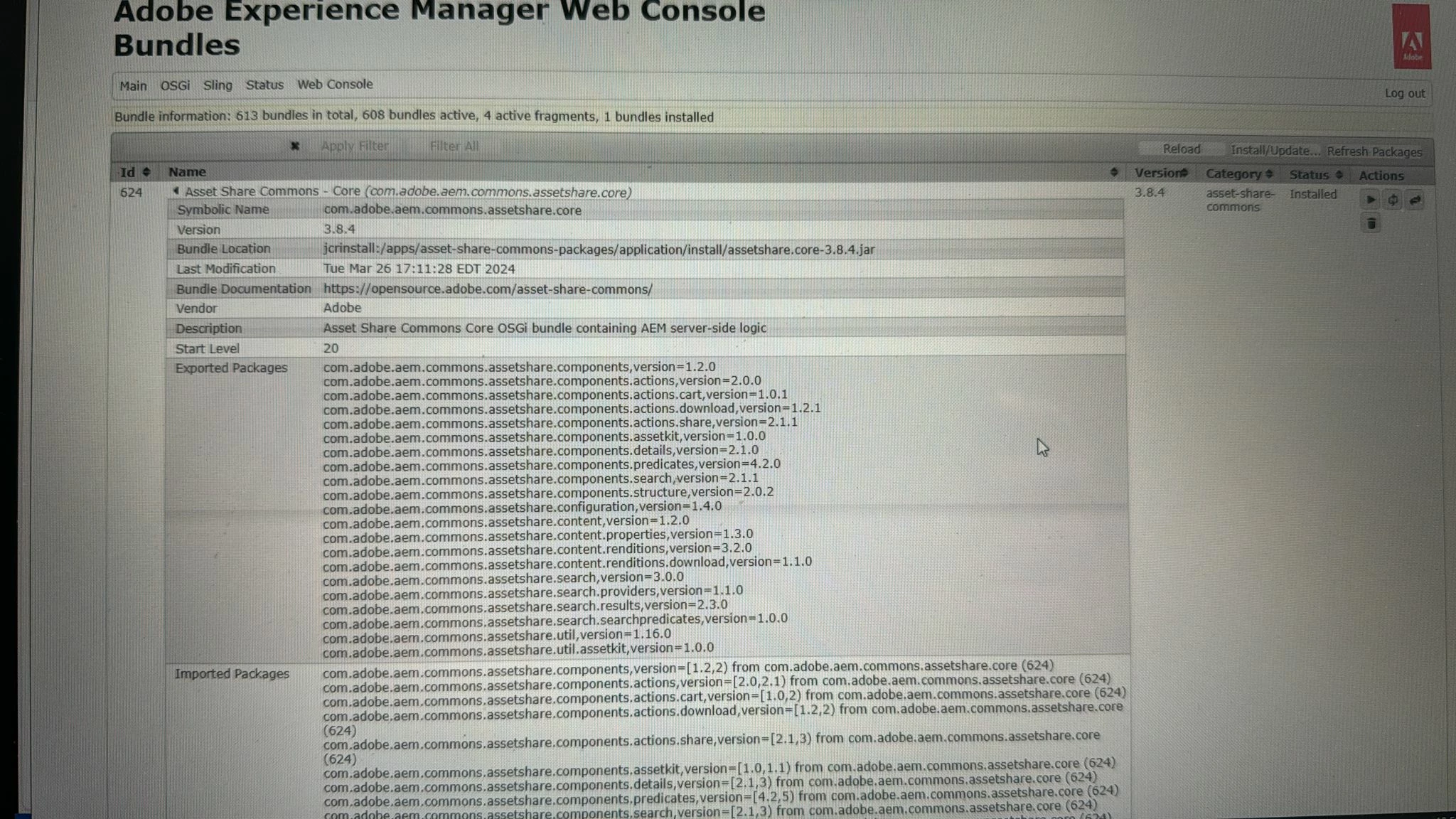1456x819 pixels.
Task: Click the Adobe logo
Action: tap(1411, 37)
